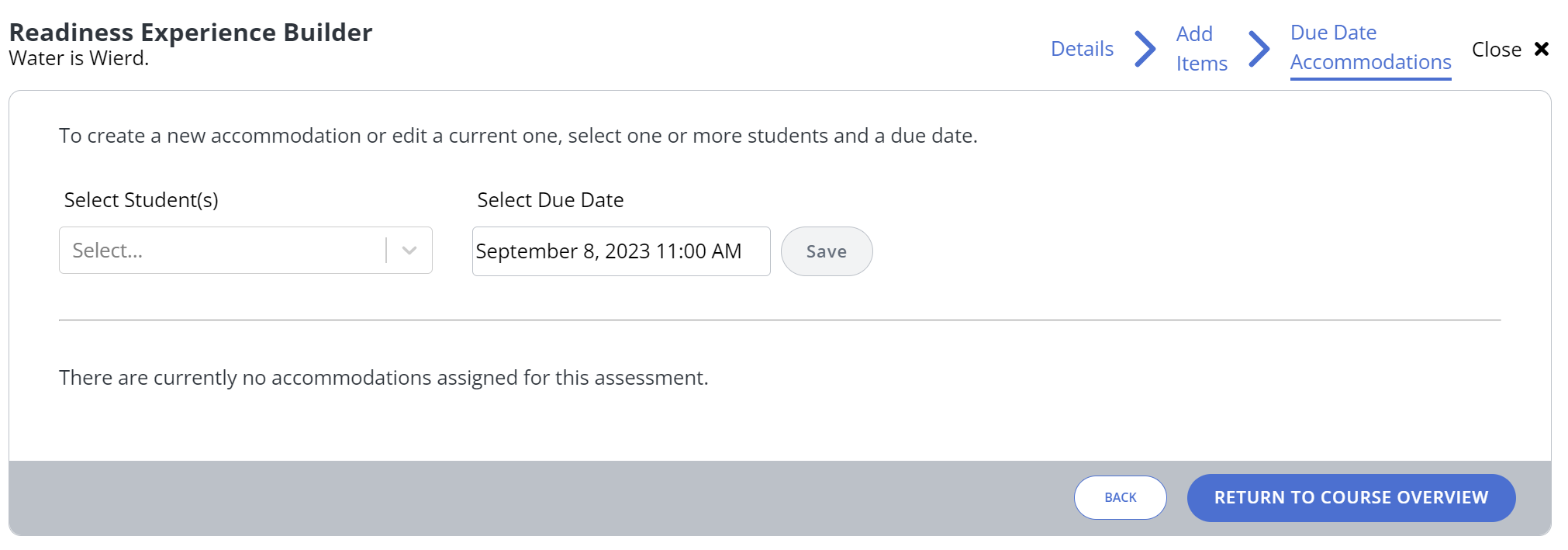Expand the student dropdown arrow
Screen dimensions: 1568x550
point(409,251)
